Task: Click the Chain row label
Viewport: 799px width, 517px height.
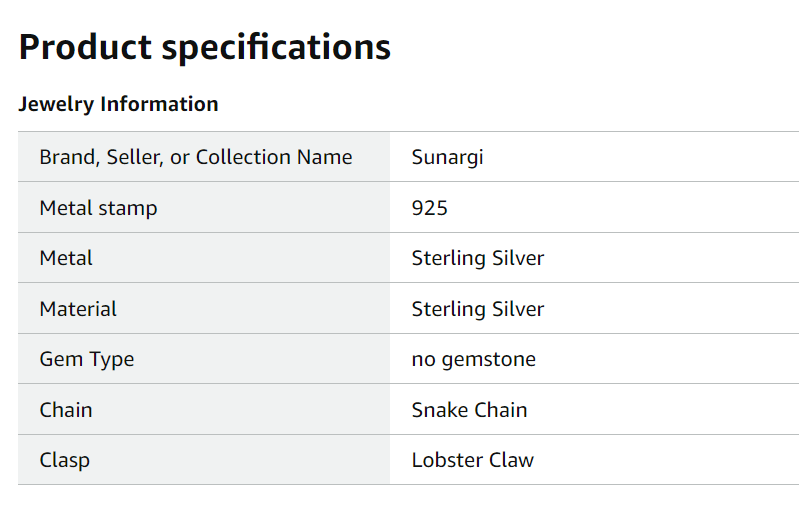Action: click(x=66, y=410)
